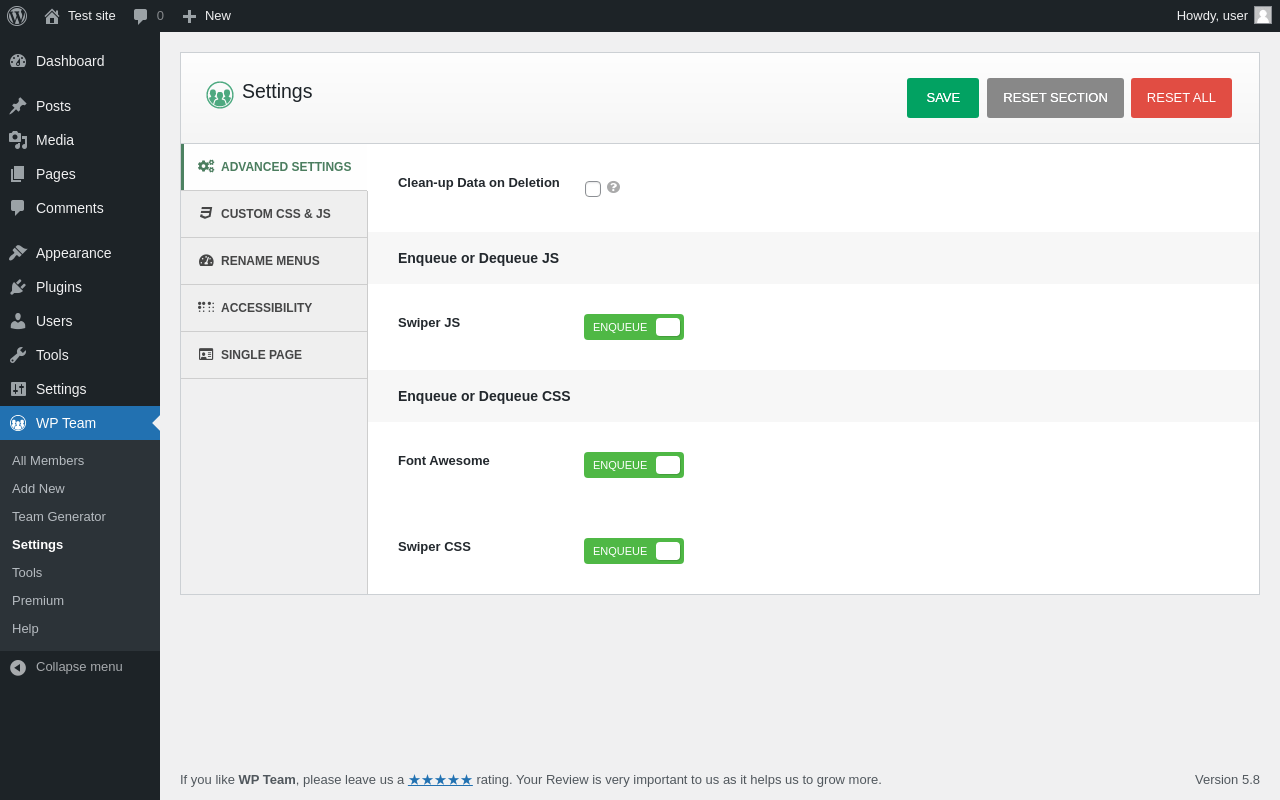This screenshot has height=800, width=1280.
Task: Toggle the Font Awesome enqueue switch
Action: coord(634,465)
